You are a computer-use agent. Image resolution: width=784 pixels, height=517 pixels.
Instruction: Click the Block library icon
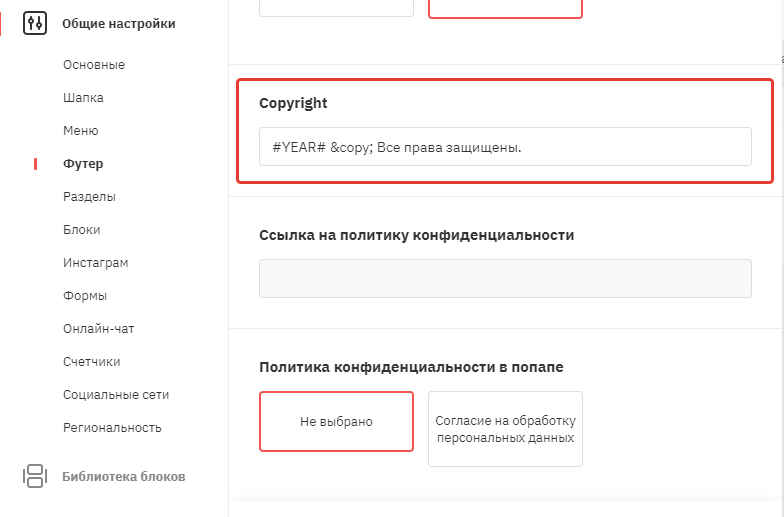[35, 476]
